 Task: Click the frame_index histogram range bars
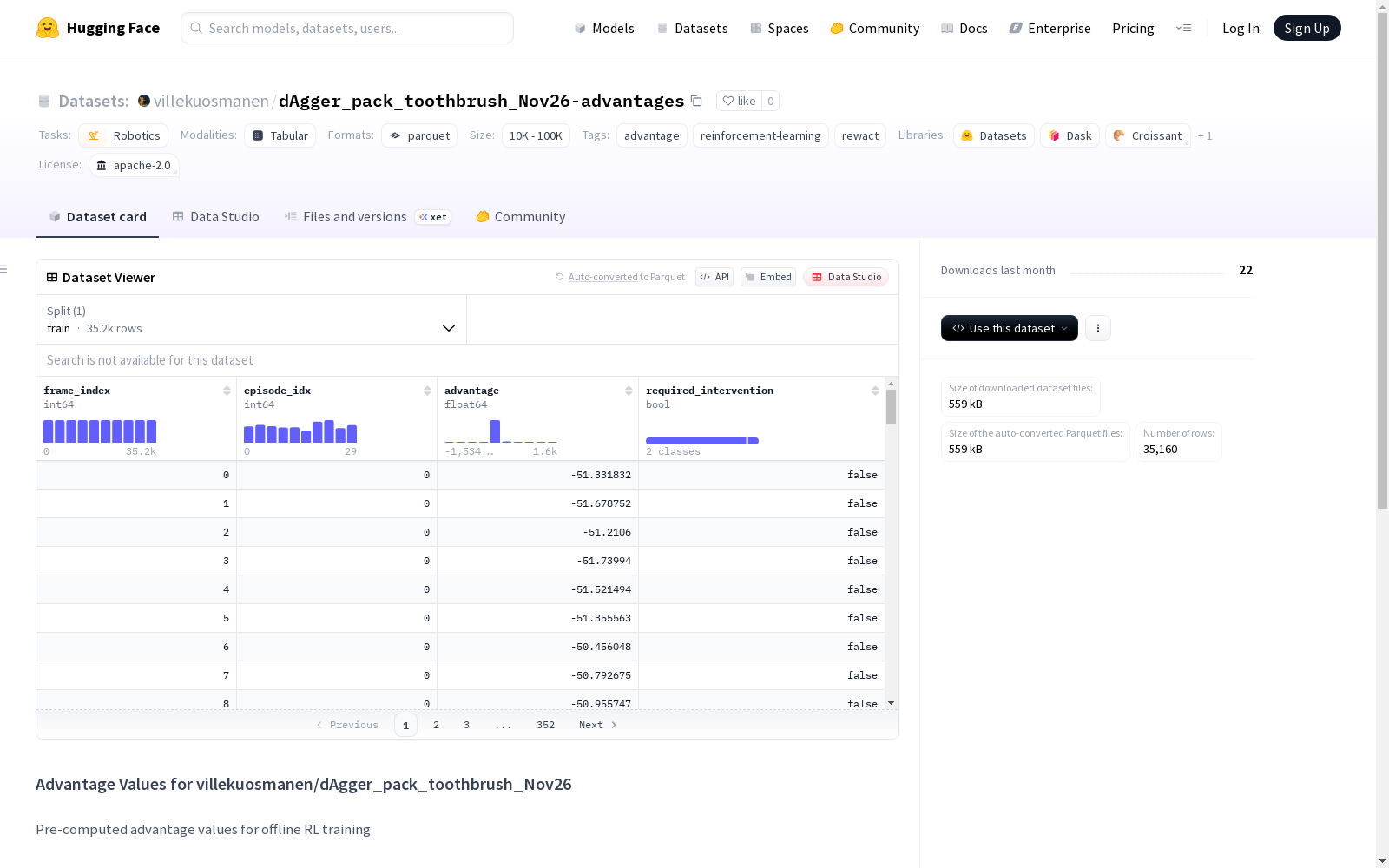(100, 431)
